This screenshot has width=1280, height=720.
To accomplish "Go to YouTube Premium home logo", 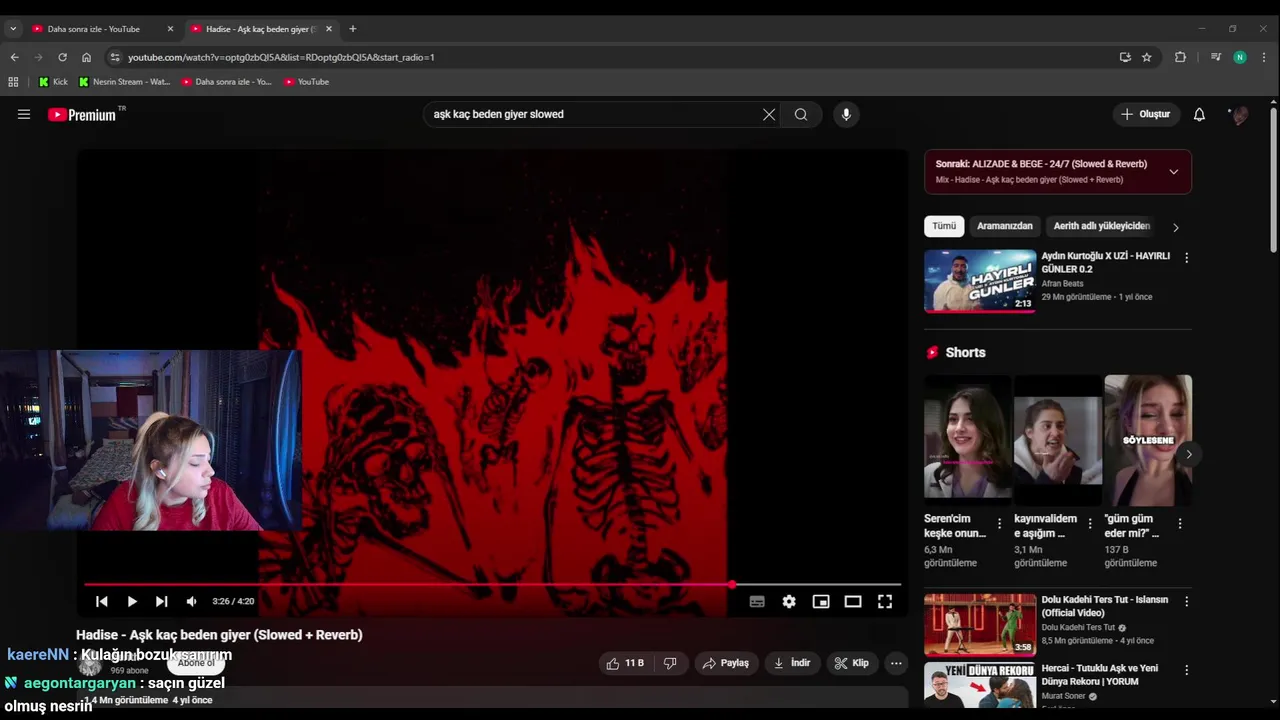I will (x=84, y=114).
